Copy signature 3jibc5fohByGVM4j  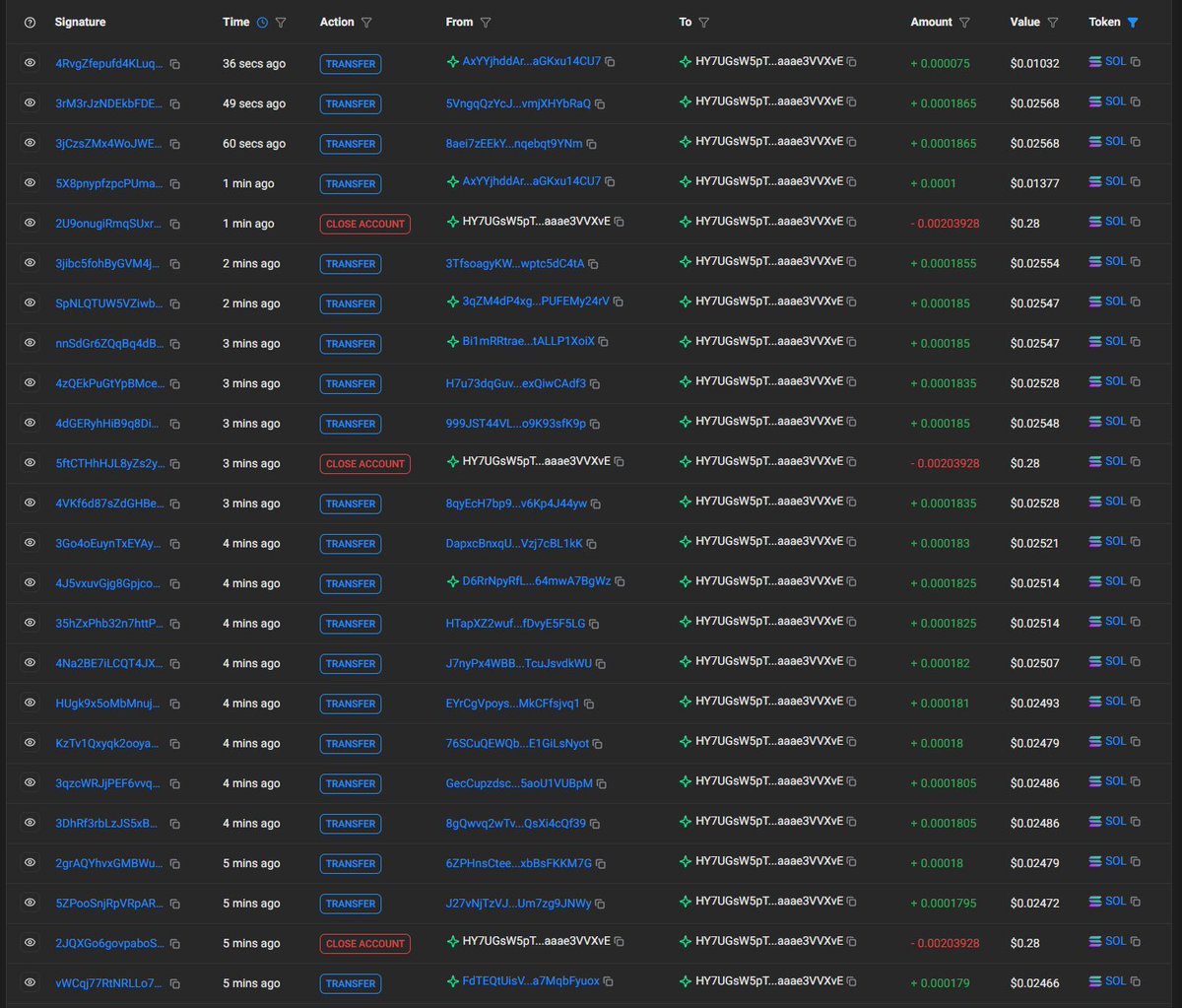click(x=174, y=264)
